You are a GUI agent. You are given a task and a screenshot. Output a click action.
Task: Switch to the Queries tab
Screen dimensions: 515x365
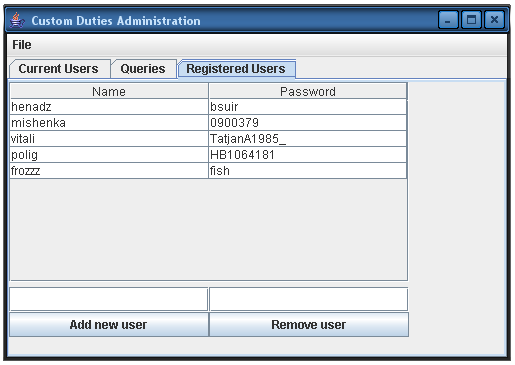[x=143, y=69]
